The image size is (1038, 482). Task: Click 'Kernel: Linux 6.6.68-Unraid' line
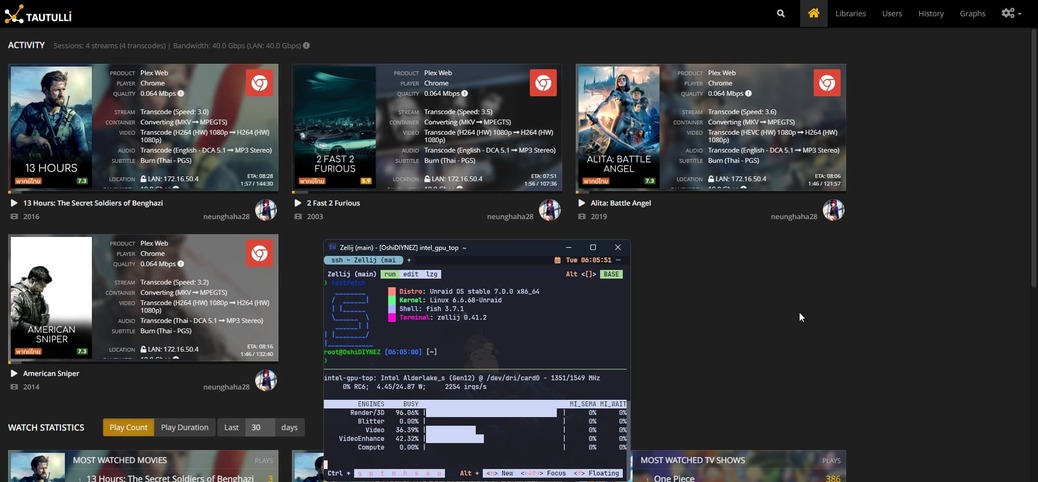point(449,300)
